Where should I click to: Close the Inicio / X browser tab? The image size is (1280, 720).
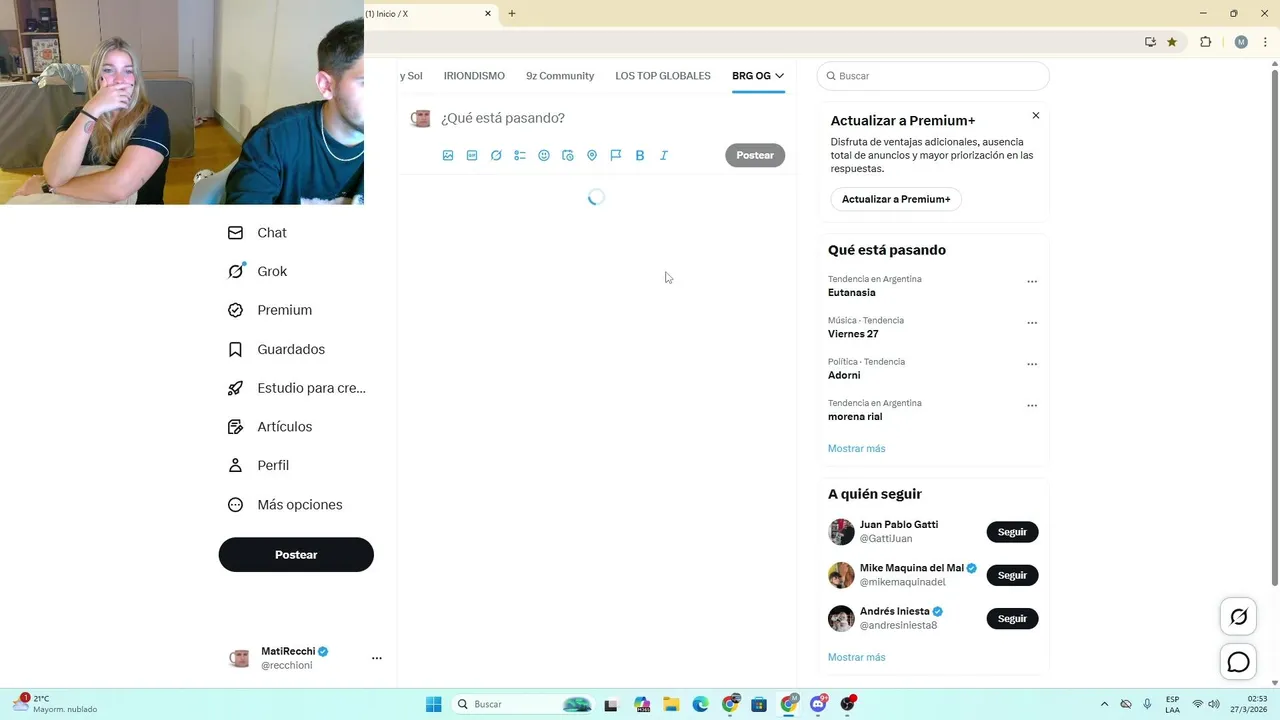pos(488,14)
